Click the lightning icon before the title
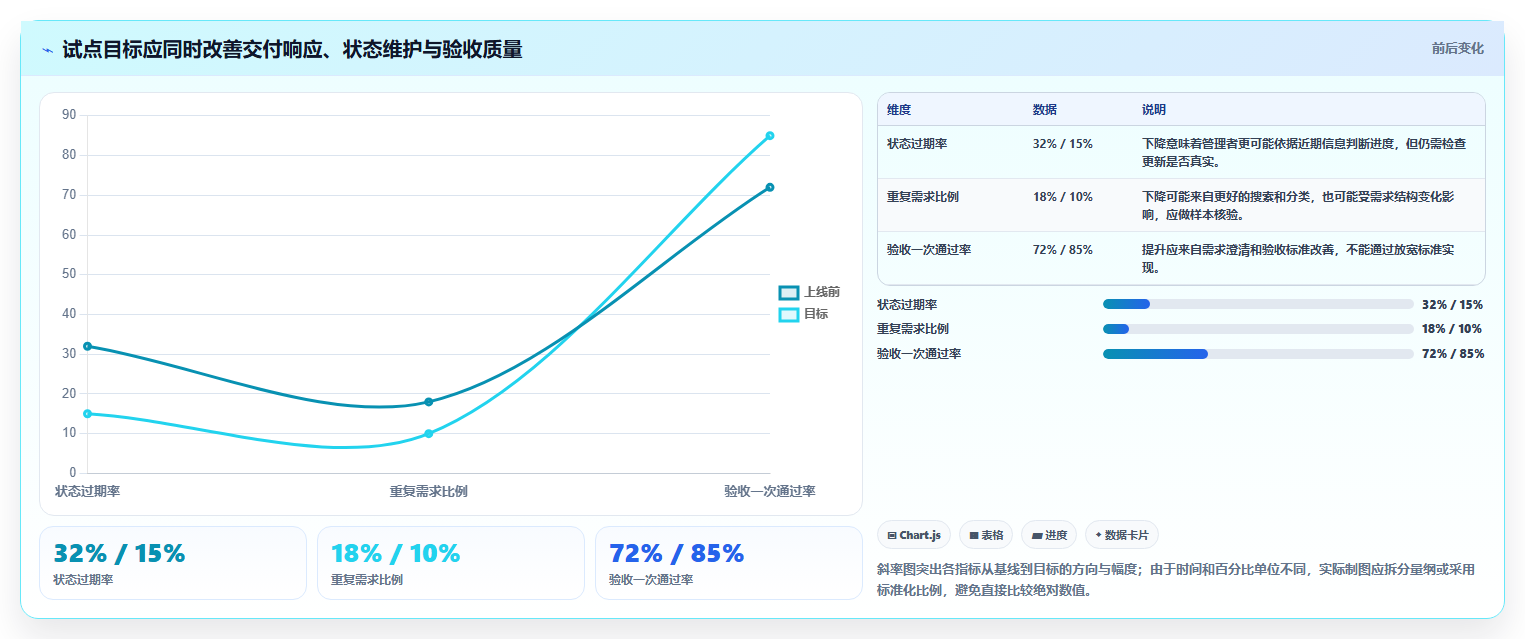The height and width of the screenshot is (639, 1525). point(47,50)
